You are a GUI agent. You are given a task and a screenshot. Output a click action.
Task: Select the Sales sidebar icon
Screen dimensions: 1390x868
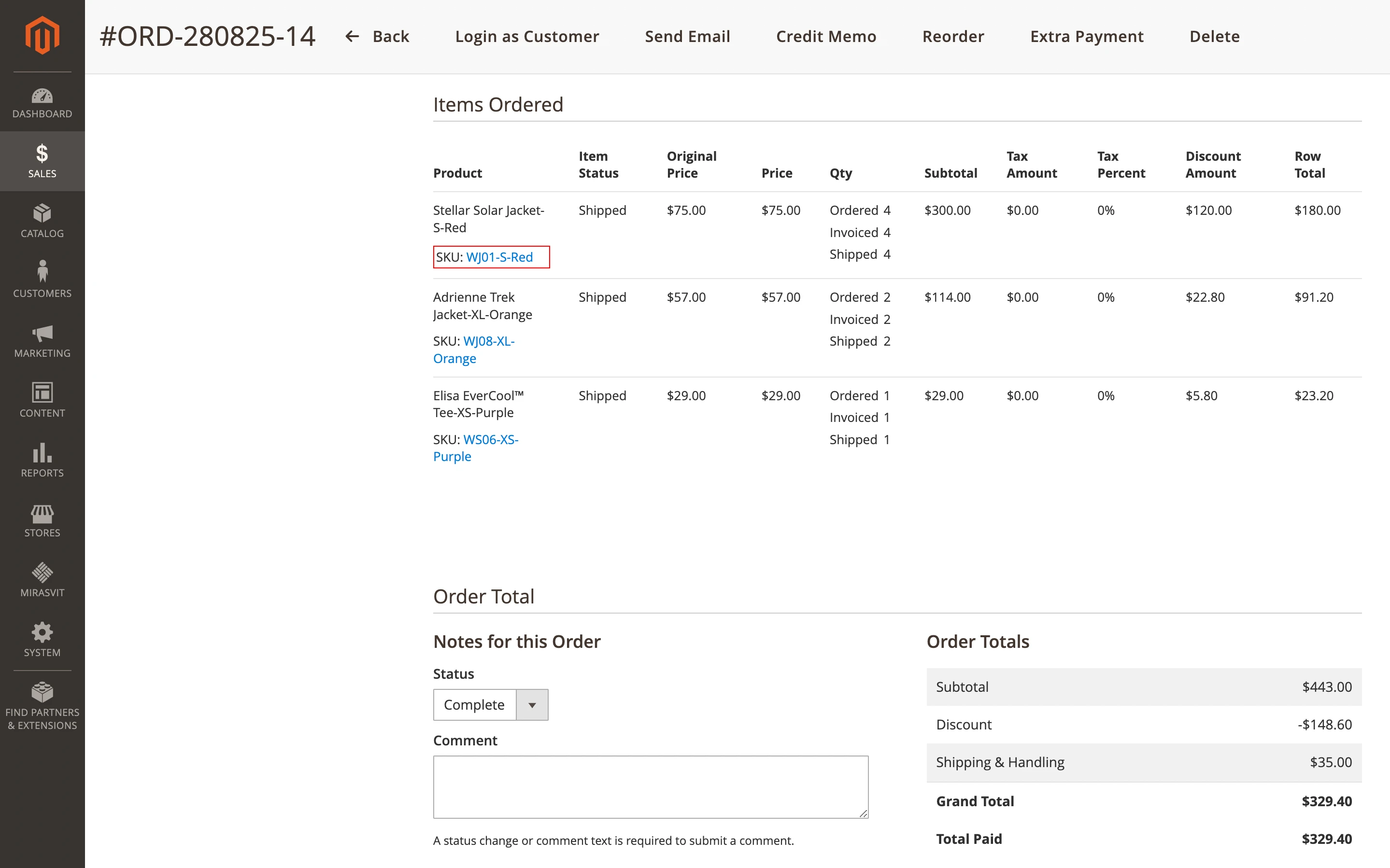point(42,161)
